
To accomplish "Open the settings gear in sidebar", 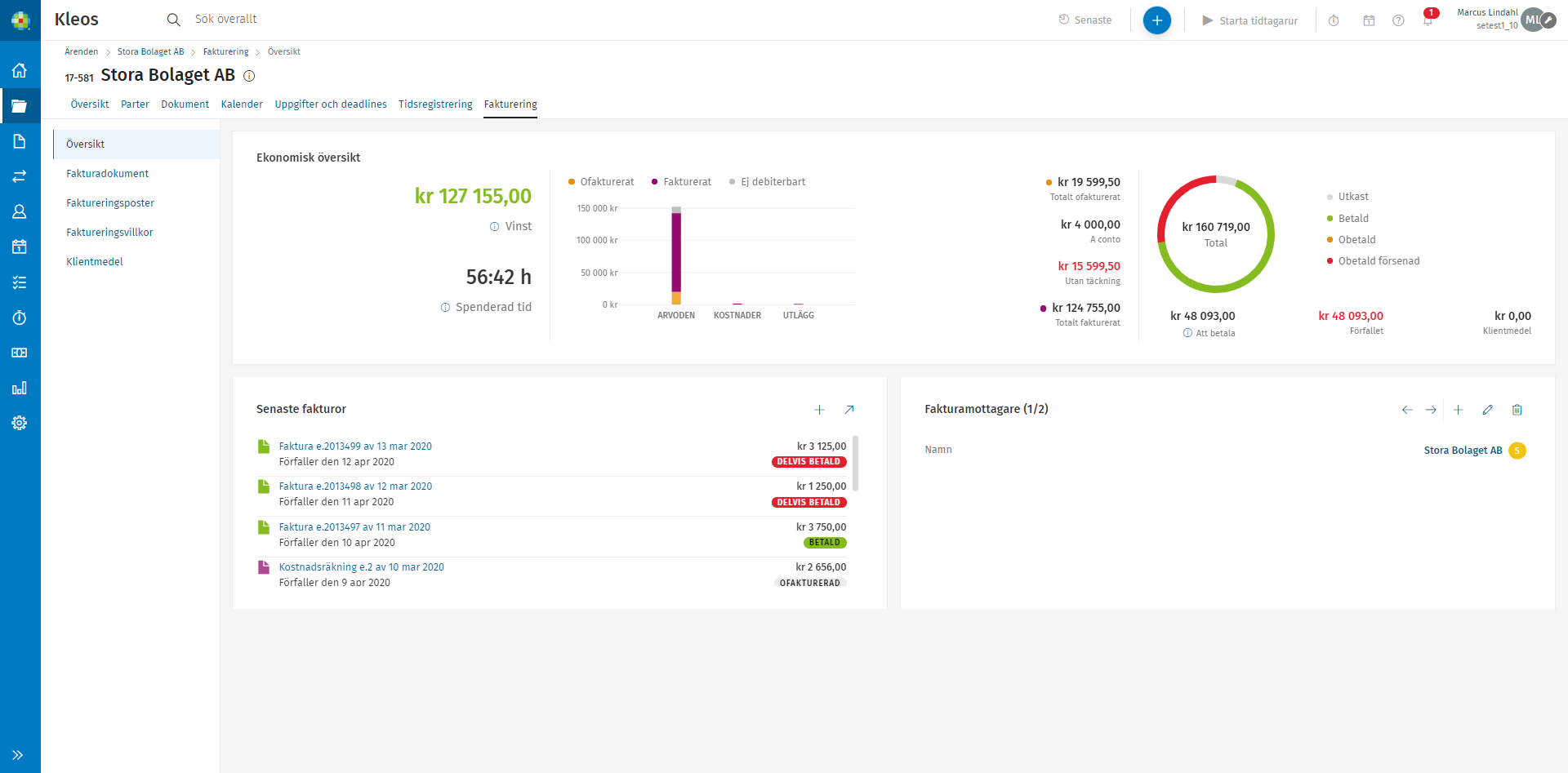I will coord(20,423).
